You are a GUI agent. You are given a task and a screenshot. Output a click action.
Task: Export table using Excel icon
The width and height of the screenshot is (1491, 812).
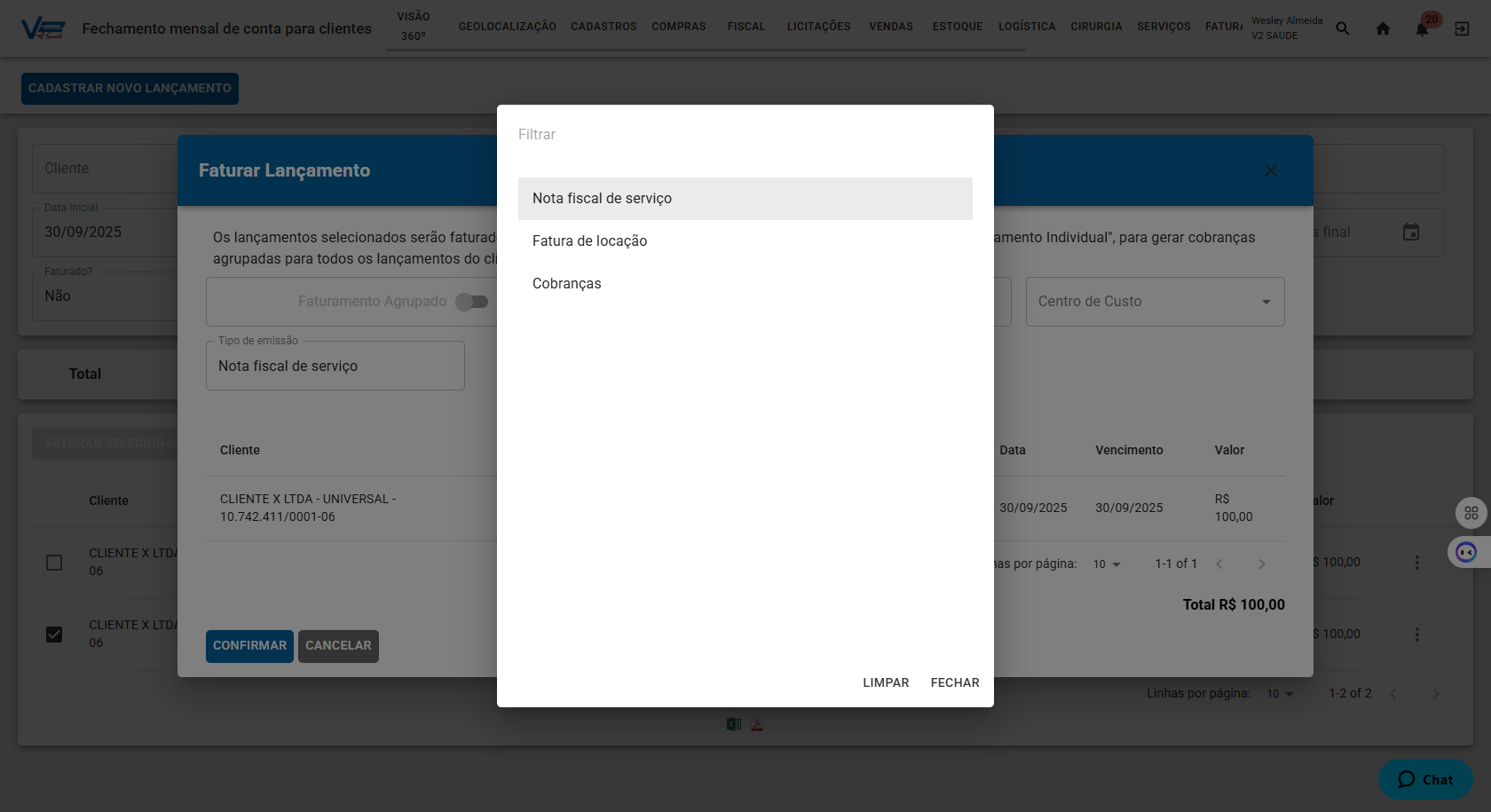(734, 724)
